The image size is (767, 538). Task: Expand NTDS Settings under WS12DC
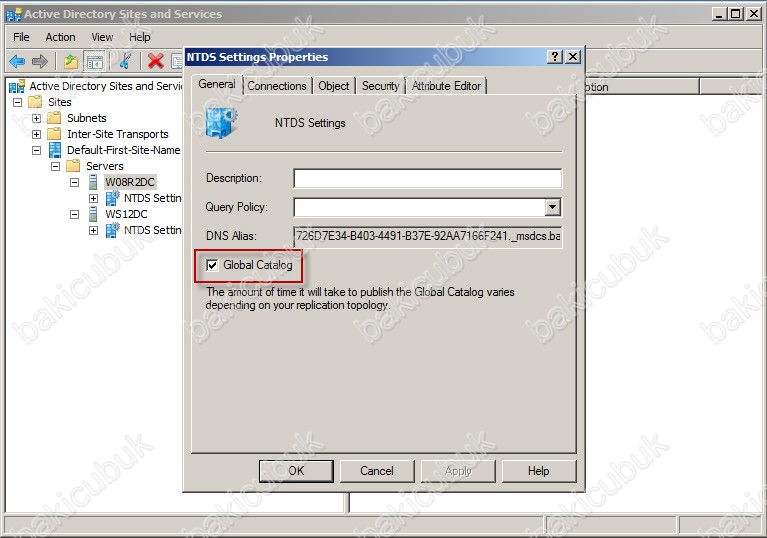(93, 230)
